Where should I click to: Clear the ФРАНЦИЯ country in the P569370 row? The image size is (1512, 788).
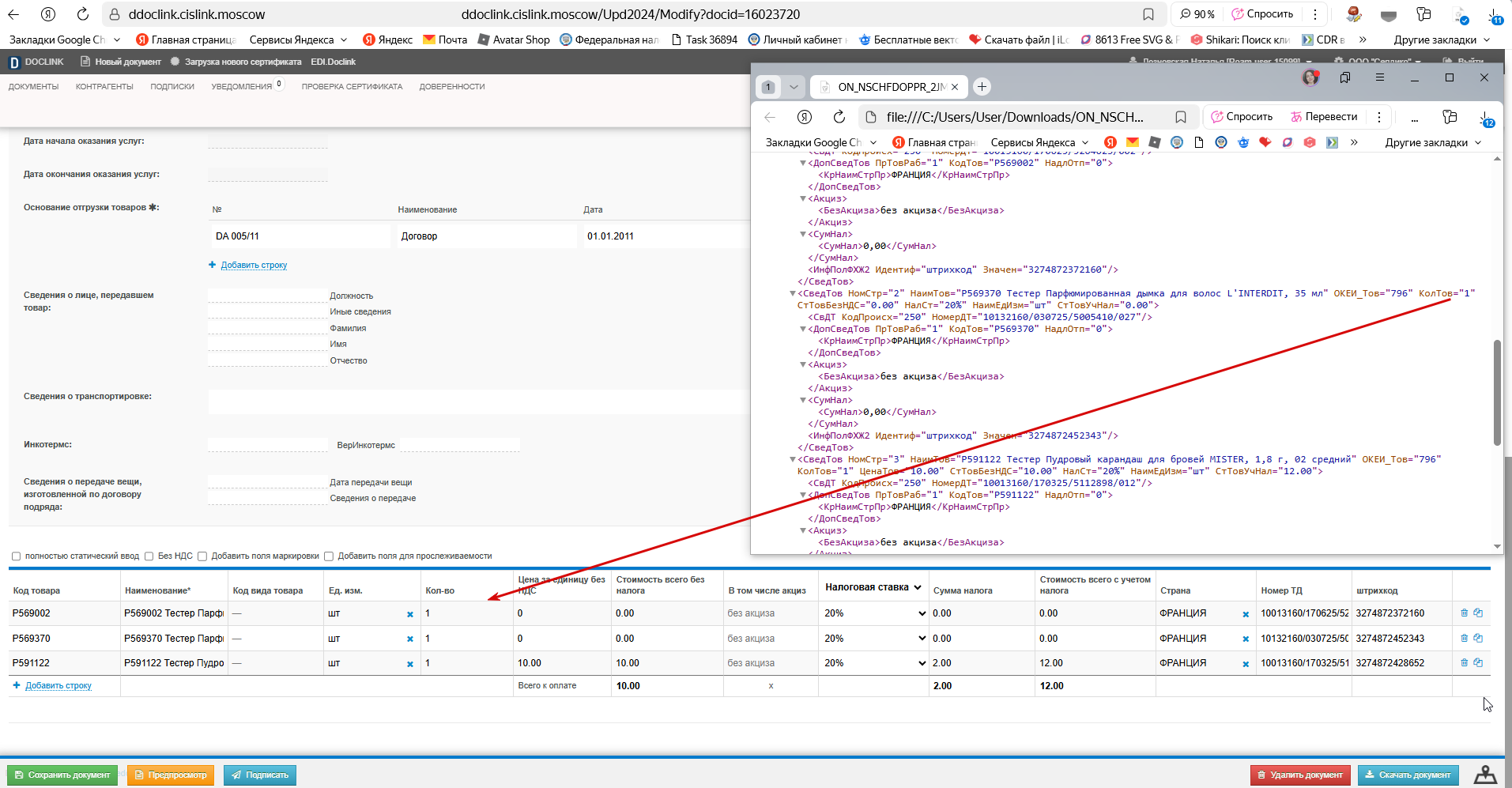pyautogui.click(x=1246, y=639)
